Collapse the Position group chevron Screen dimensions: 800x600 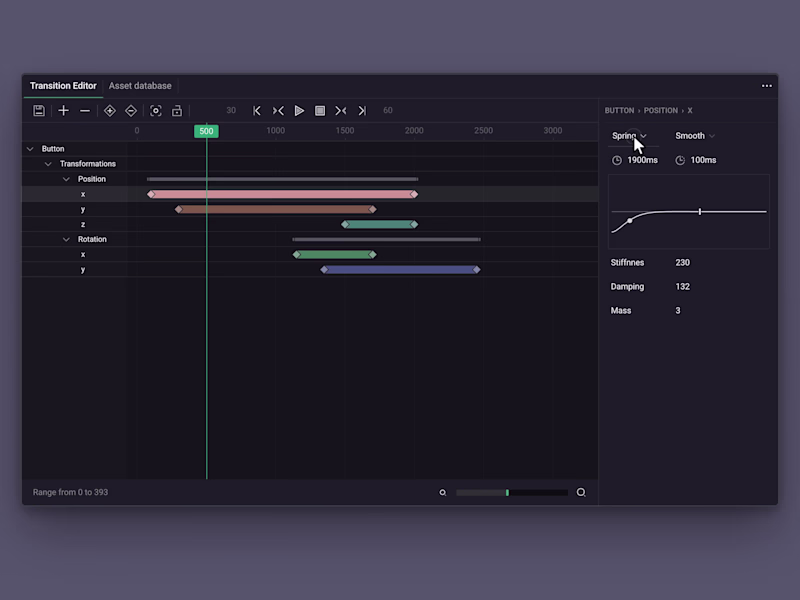(x=66, y=179)
